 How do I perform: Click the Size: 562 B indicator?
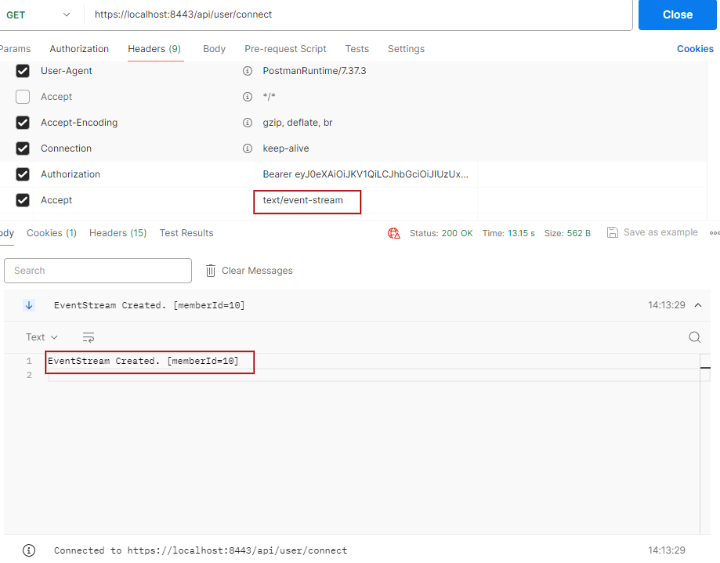567,233
